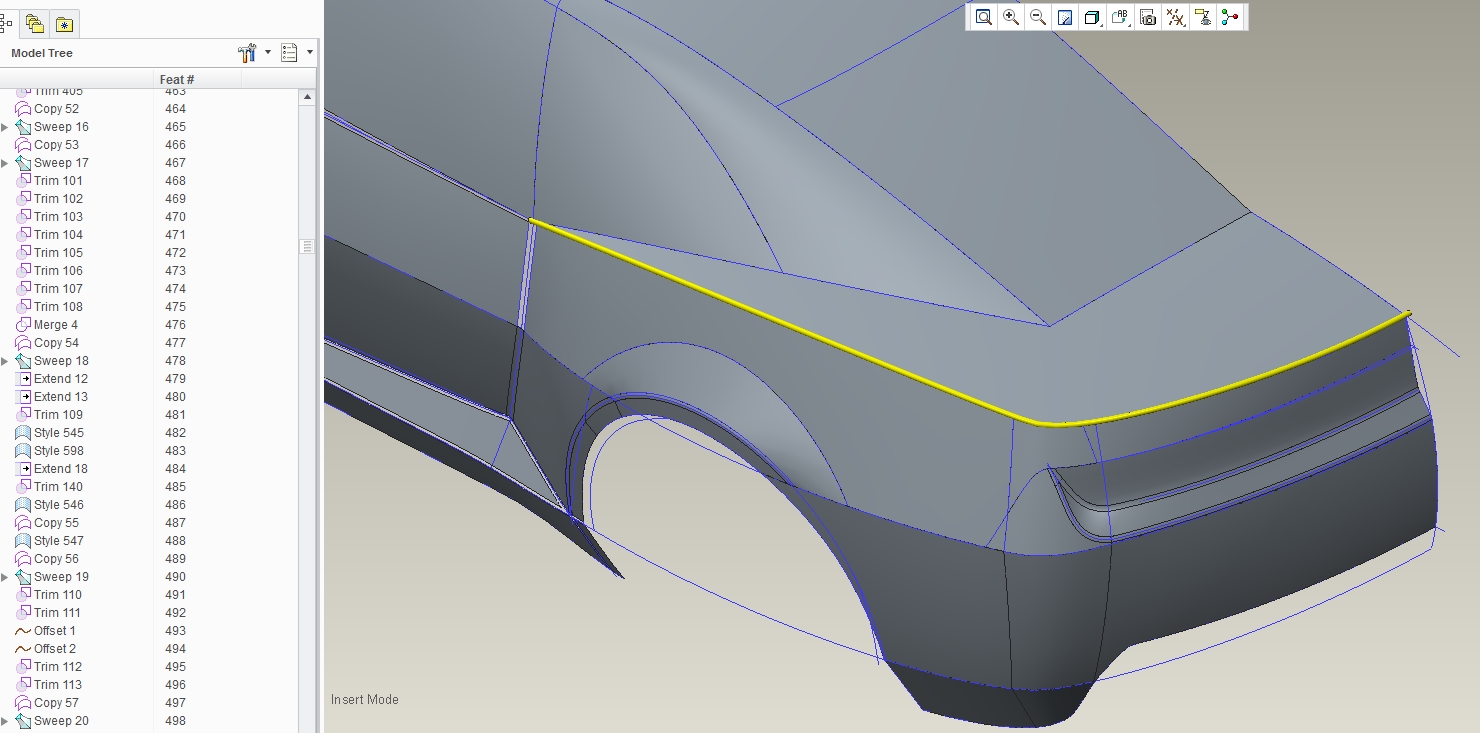Image resolution: width=1480 pixels, height=733 pixels.
Task: Select Trim 140 in model tree
Action: click(x=58, y=487)
